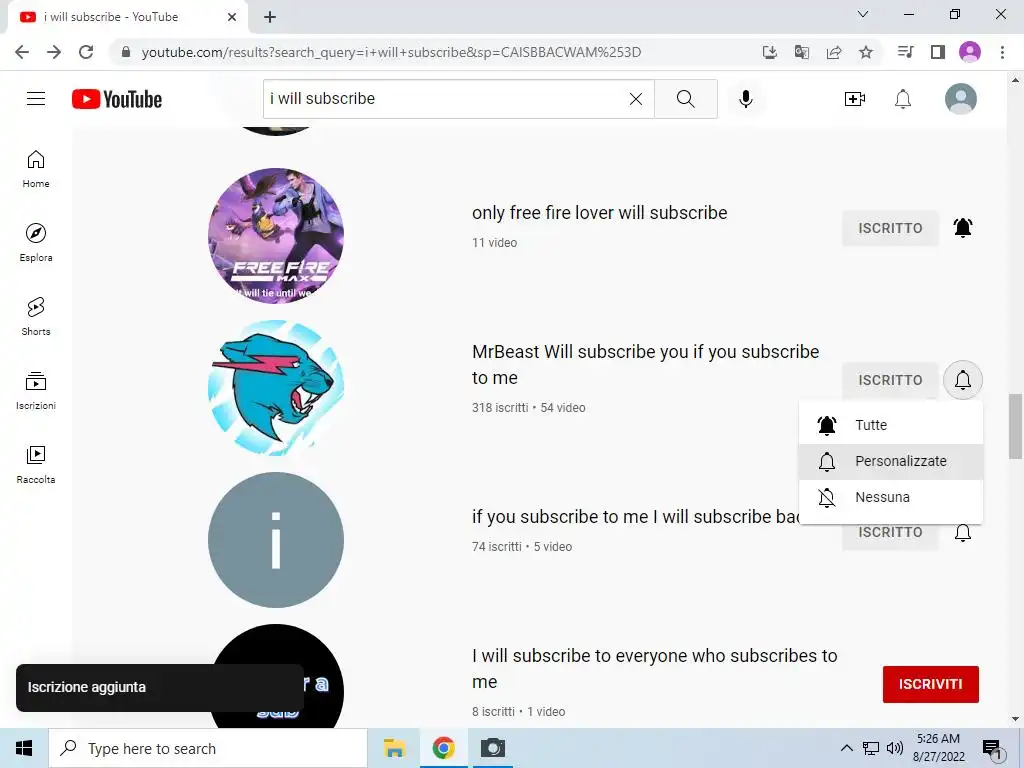Viewport: 1024px width, 768px height.
Task: Reload the page
Action: coord(86,52)
